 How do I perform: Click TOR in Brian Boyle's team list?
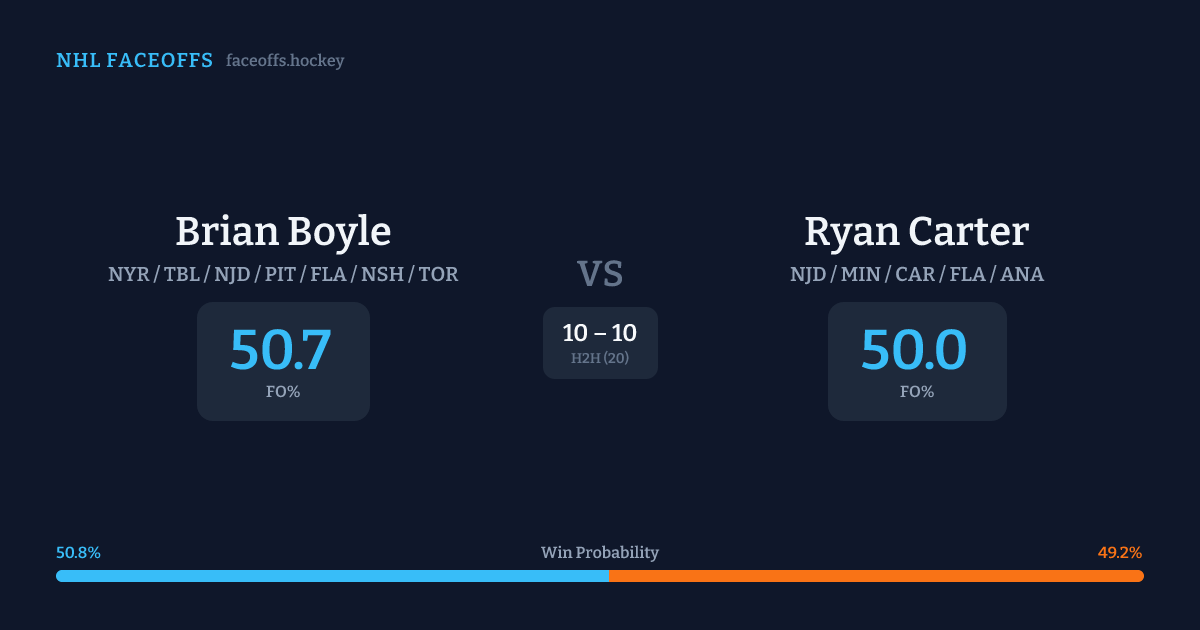[438, 274]
